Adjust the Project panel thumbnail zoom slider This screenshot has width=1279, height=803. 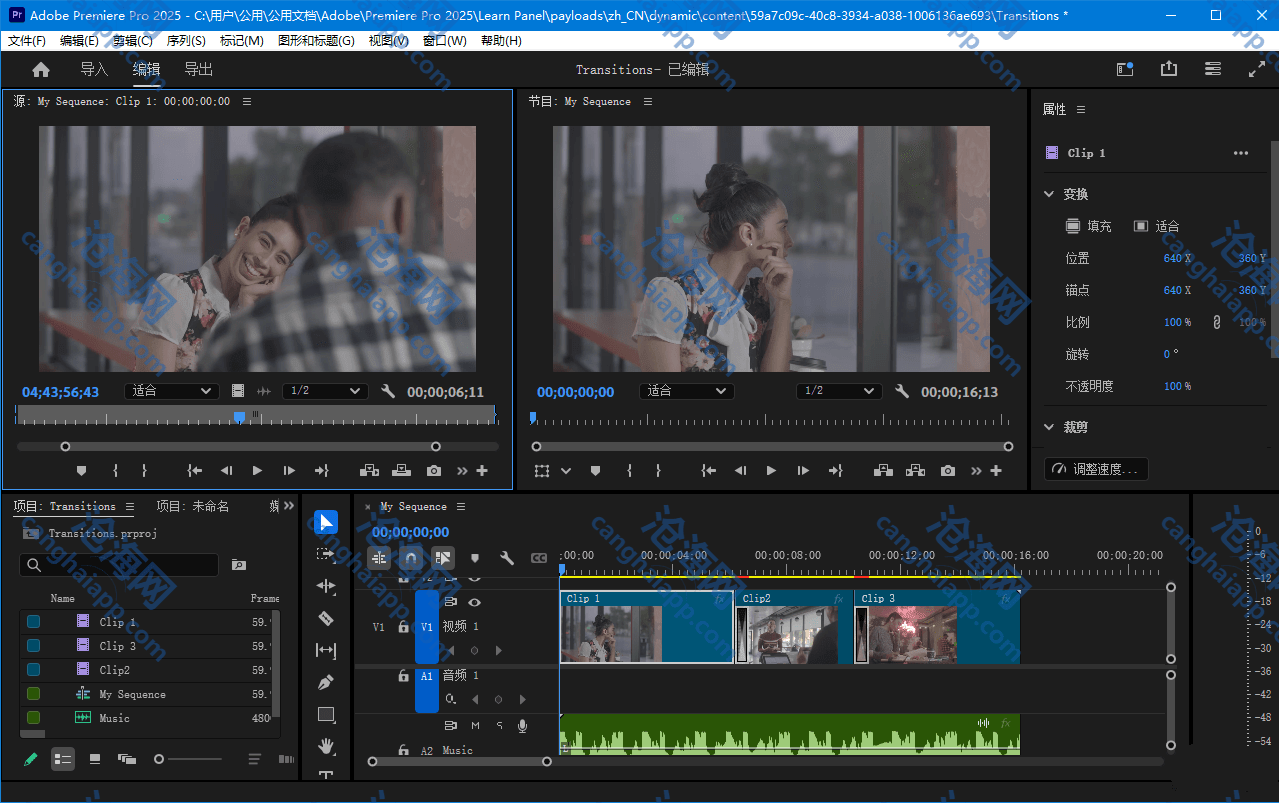coord(160,760)
